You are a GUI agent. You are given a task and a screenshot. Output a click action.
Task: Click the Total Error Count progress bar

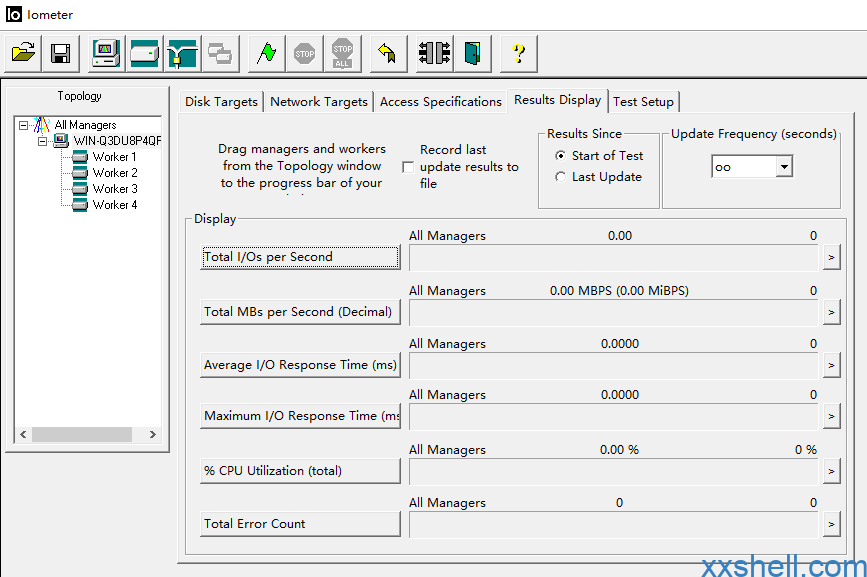613,525
